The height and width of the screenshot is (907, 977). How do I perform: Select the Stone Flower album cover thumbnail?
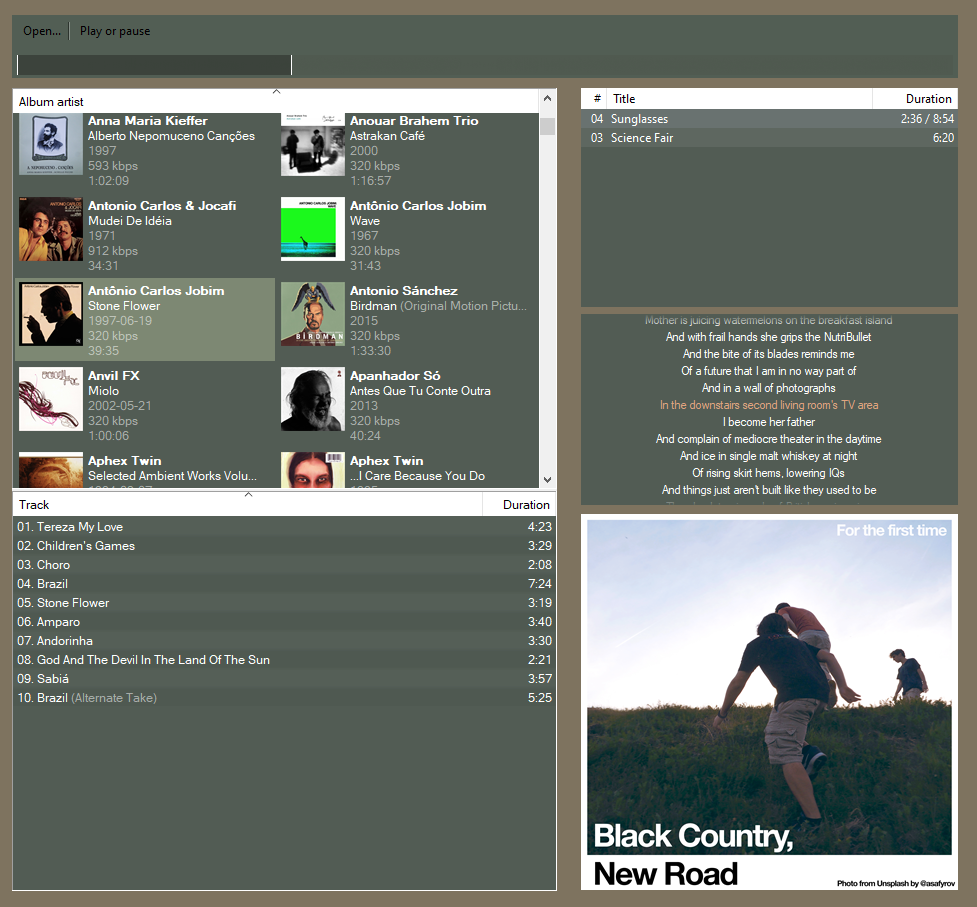(x=51, y=314)
